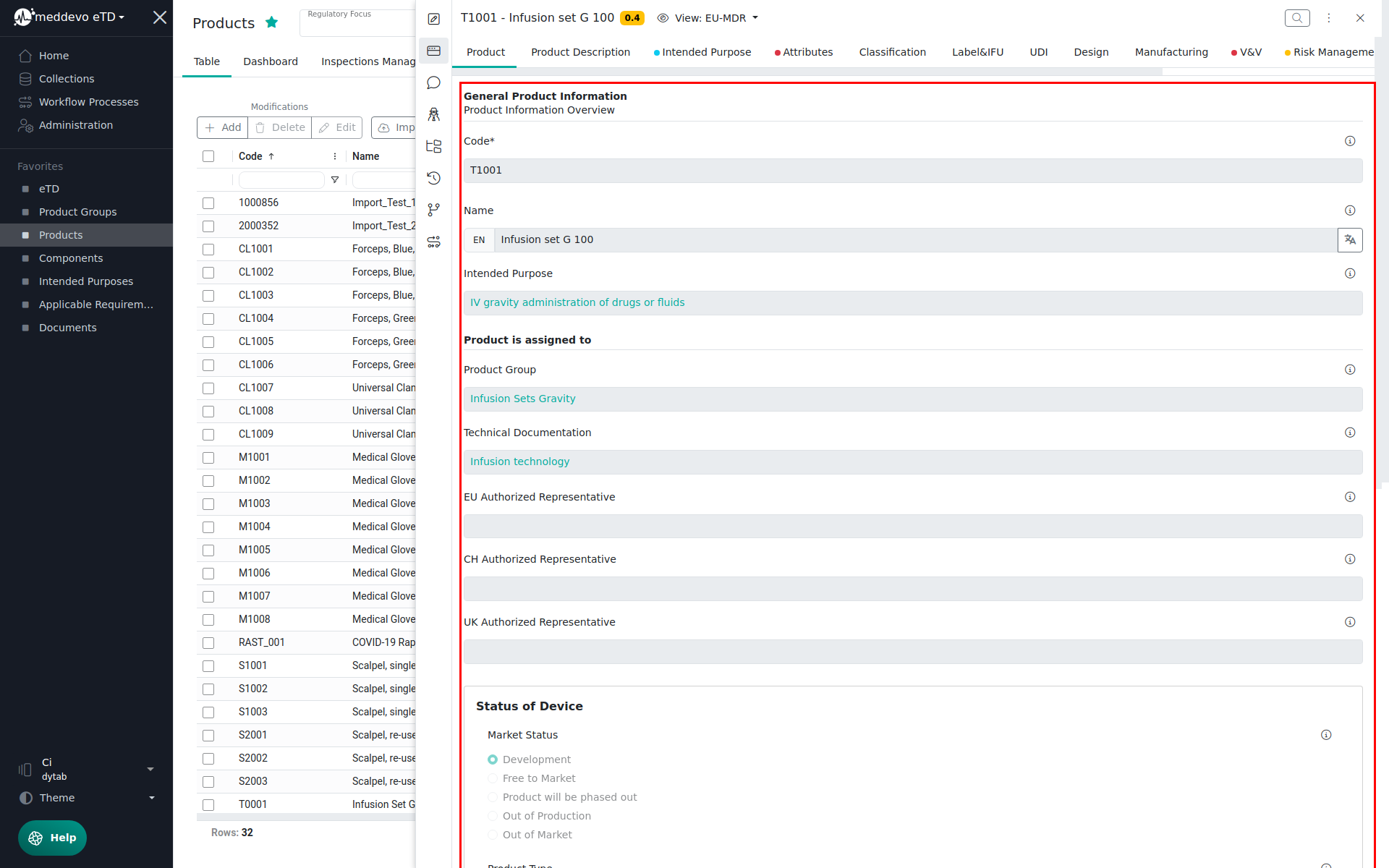Click the translate icon beside Name
Screen dimensions: 1389x868
pyautogui.click(x=1350, y=240)
